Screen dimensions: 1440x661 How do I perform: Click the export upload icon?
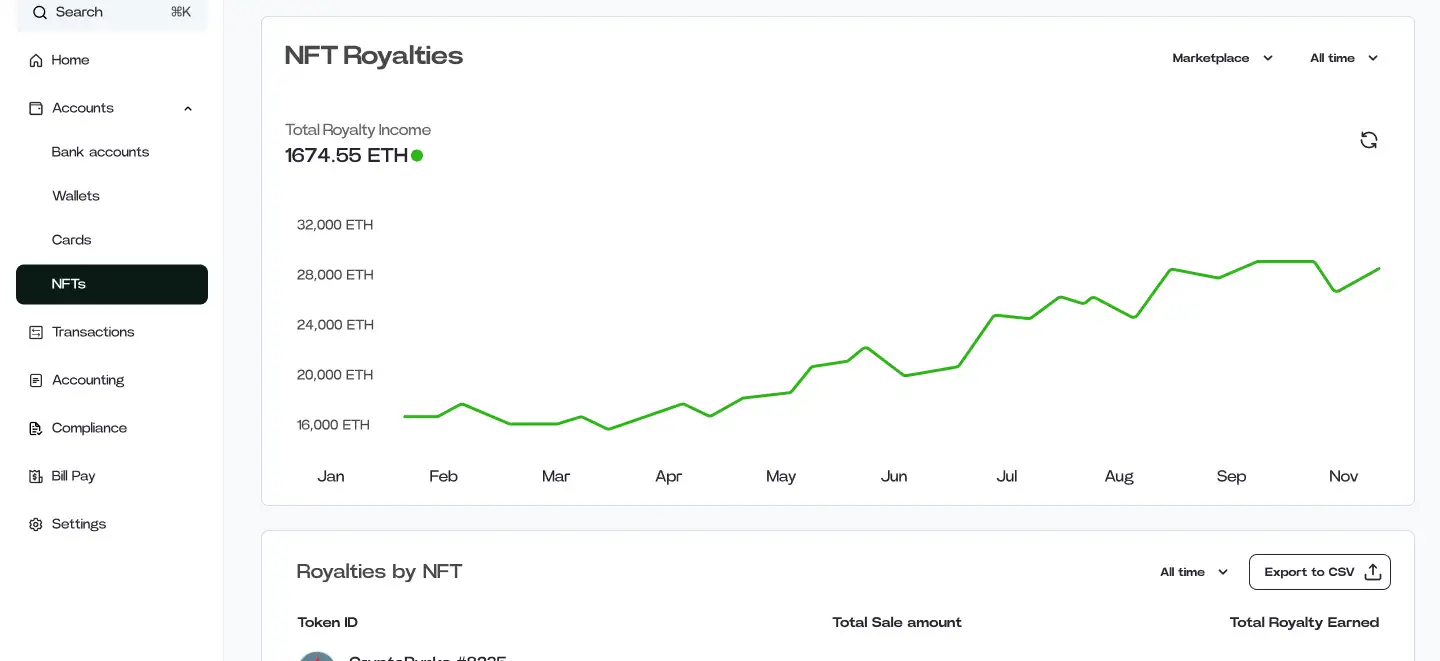pos(1373,572)
